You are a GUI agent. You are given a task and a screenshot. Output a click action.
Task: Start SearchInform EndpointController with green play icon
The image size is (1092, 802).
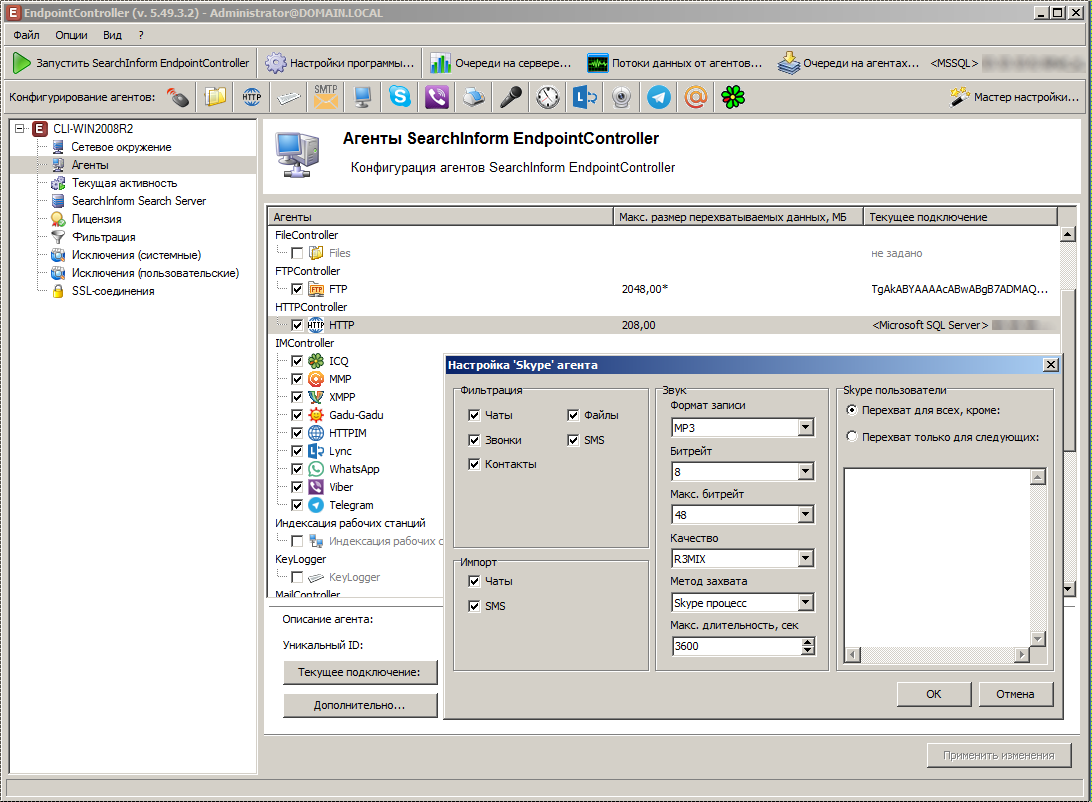(132, 63)
